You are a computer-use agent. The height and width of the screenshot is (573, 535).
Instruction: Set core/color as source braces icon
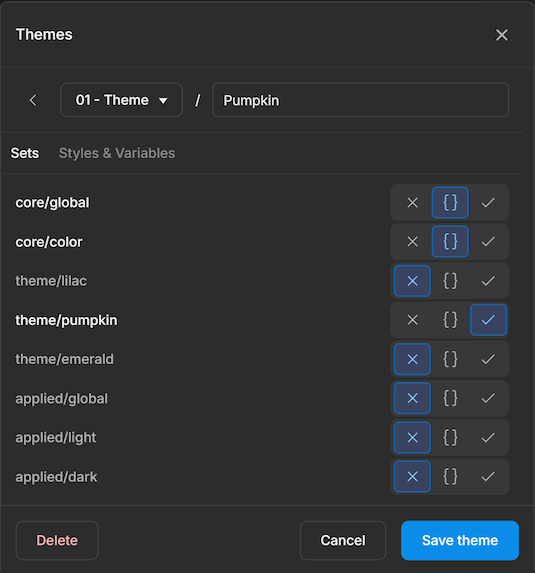click(x=450, y=242)
